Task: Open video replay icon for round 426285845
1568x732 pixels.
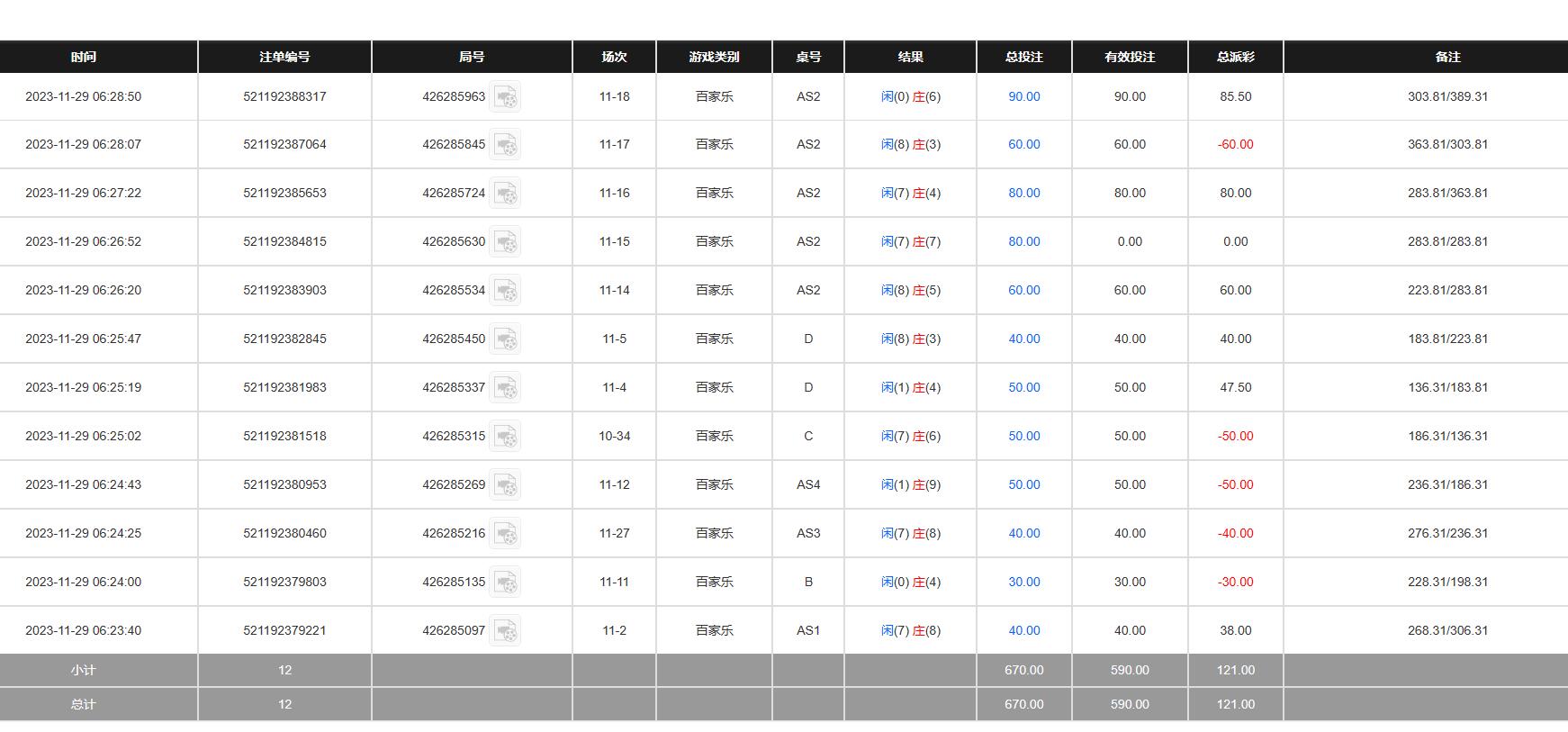Action: pos(505,145)
